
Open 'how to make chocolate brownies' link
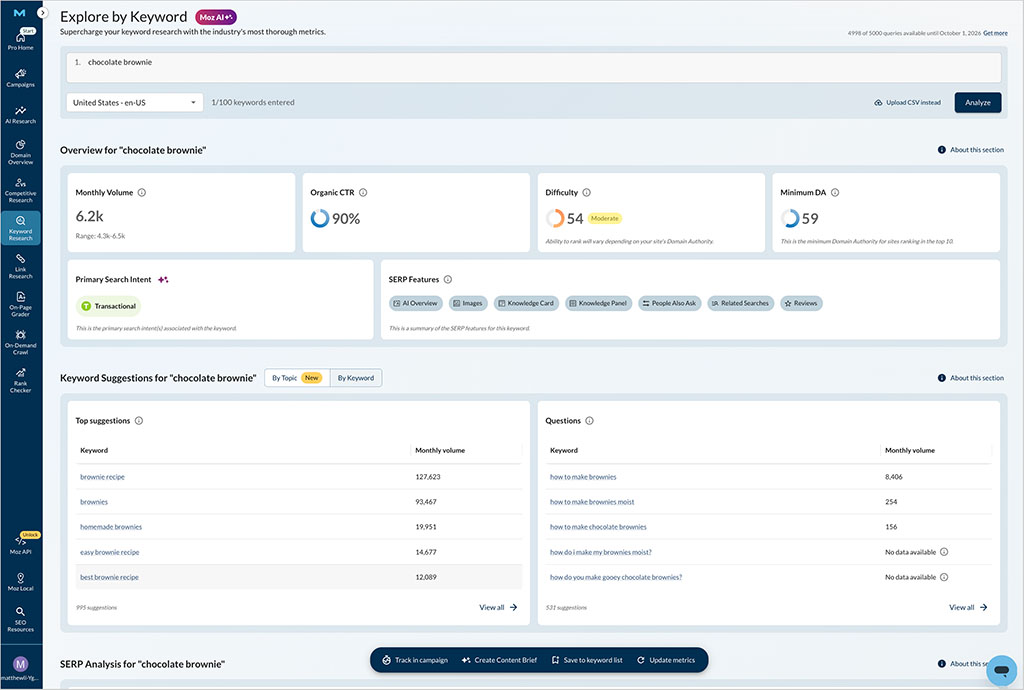tap(598, 527)
